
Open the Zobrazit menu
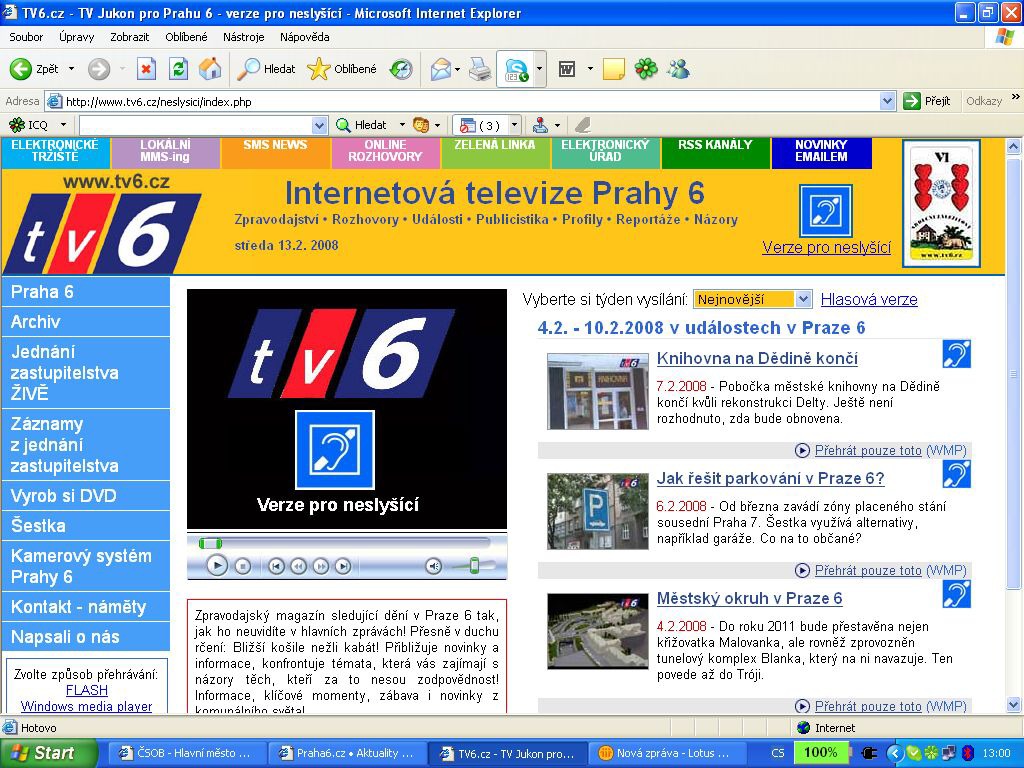pos(129,37)
